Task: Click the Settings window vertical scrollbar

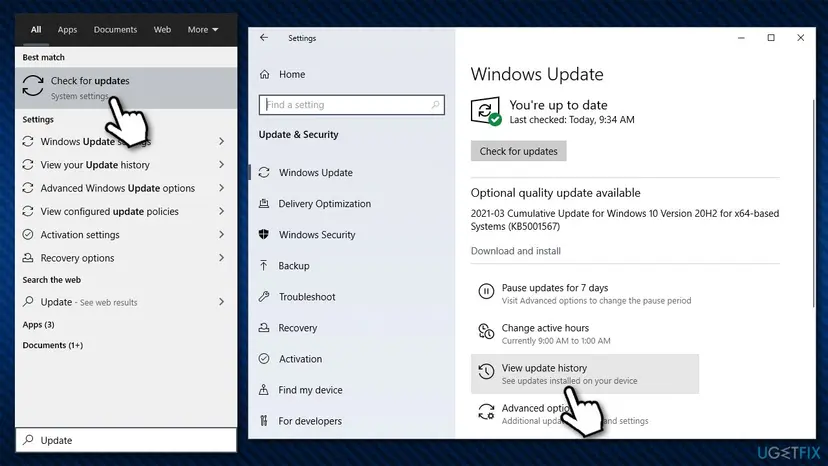Action: point(814,203)
